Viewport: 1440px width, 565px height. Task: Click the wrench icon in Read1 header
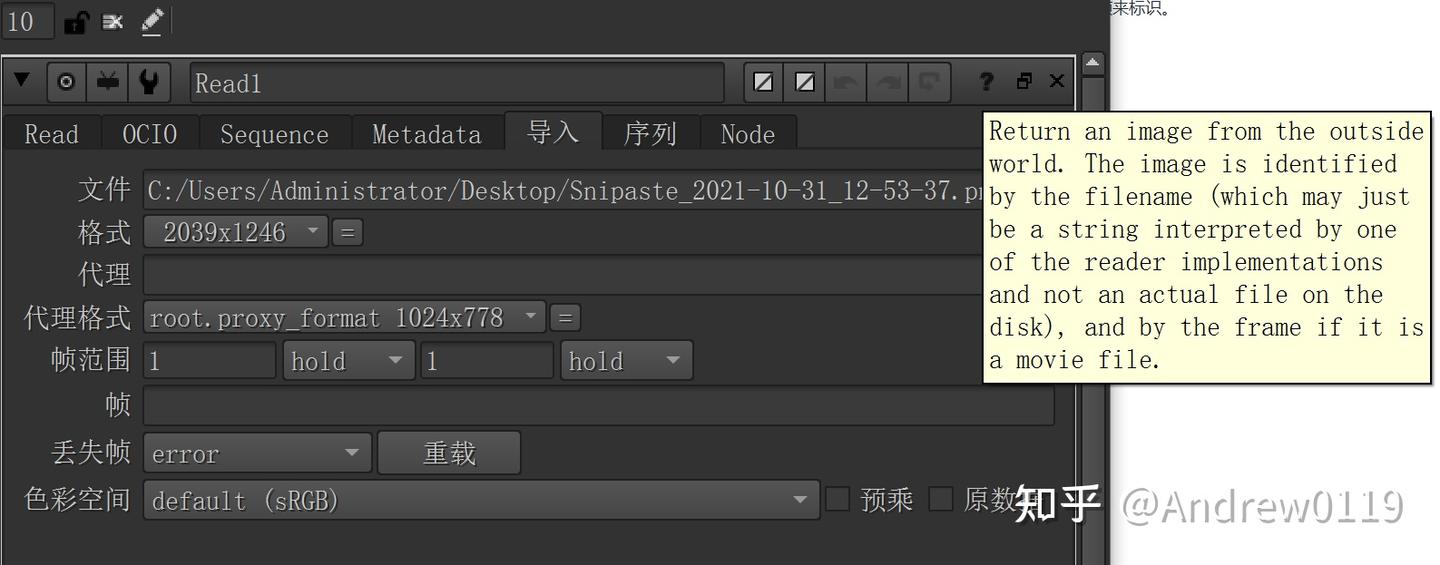click(x=149, y=83)
